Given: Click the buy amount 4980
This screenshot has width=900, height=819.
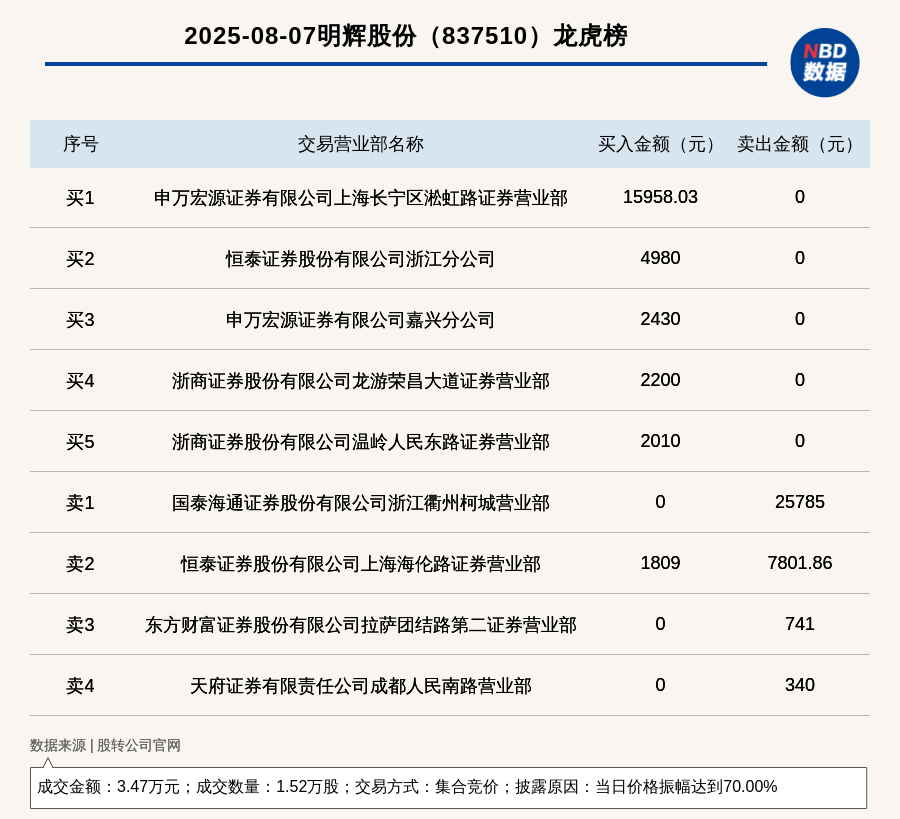Looking at the screenshot, I should (x=660, y=258).
